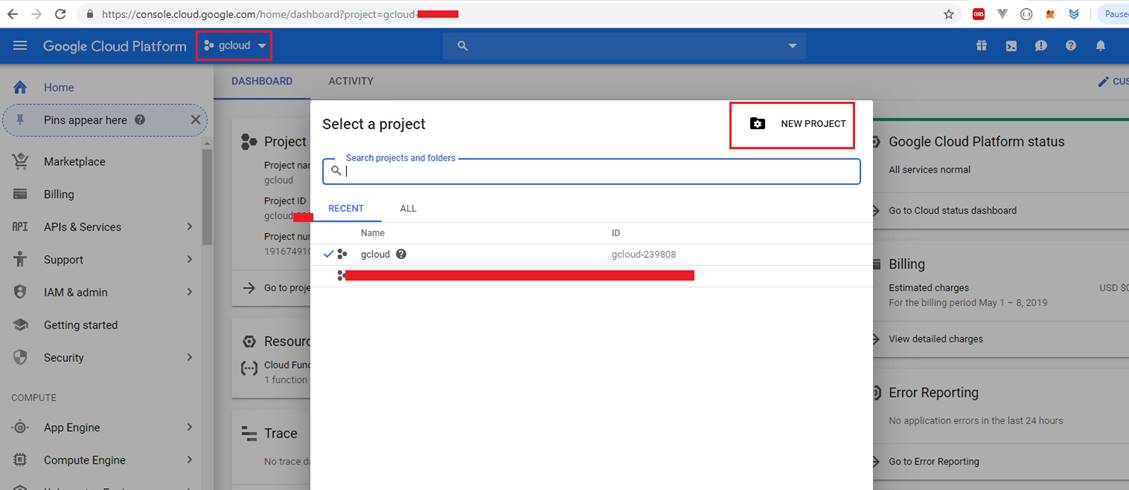Select the gcloud project row
The height and width of the screenshot is (490, 1129).
[x=591, y=255]
